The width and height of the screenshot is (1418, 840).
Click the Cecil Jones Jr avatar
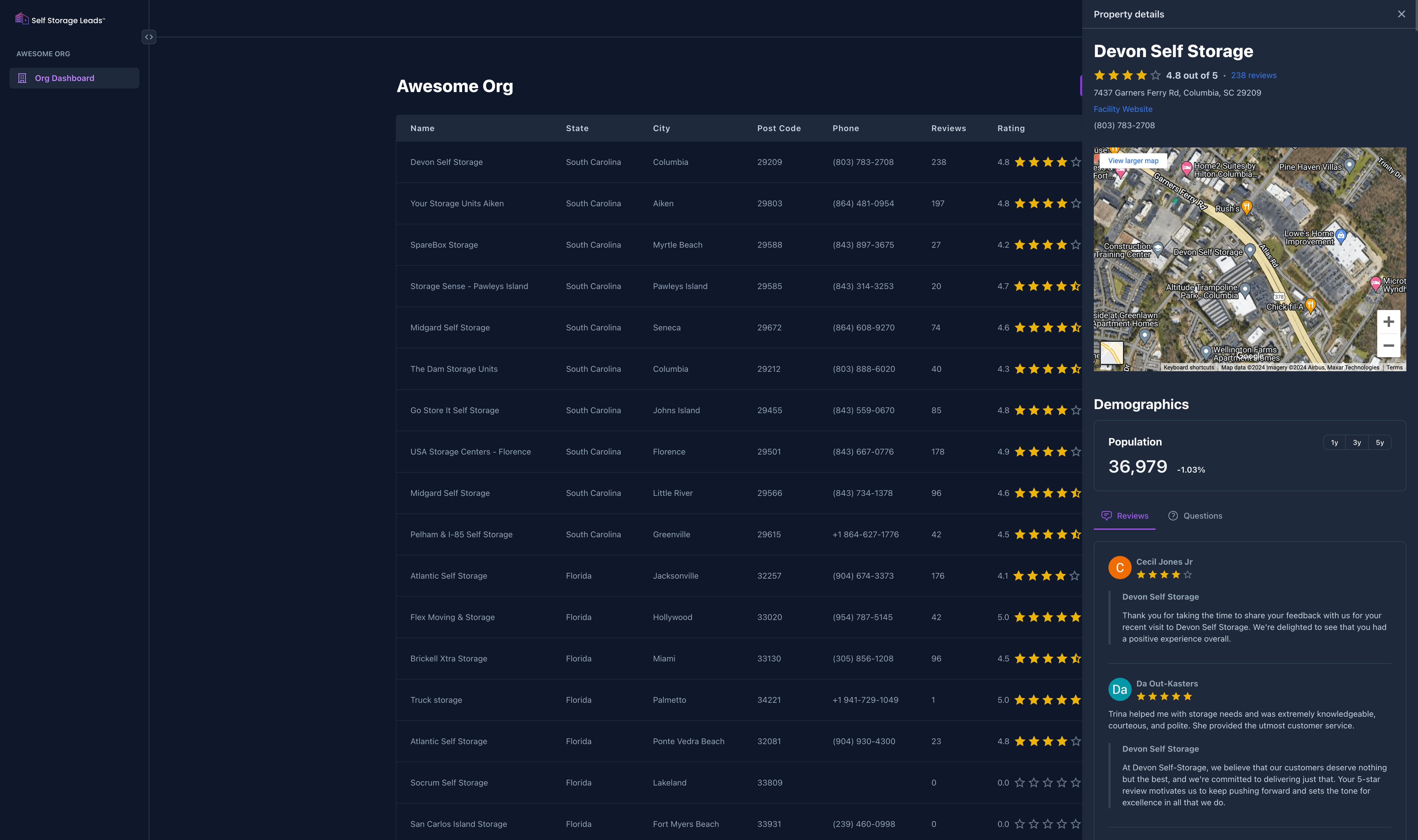tap(1119, 568)
